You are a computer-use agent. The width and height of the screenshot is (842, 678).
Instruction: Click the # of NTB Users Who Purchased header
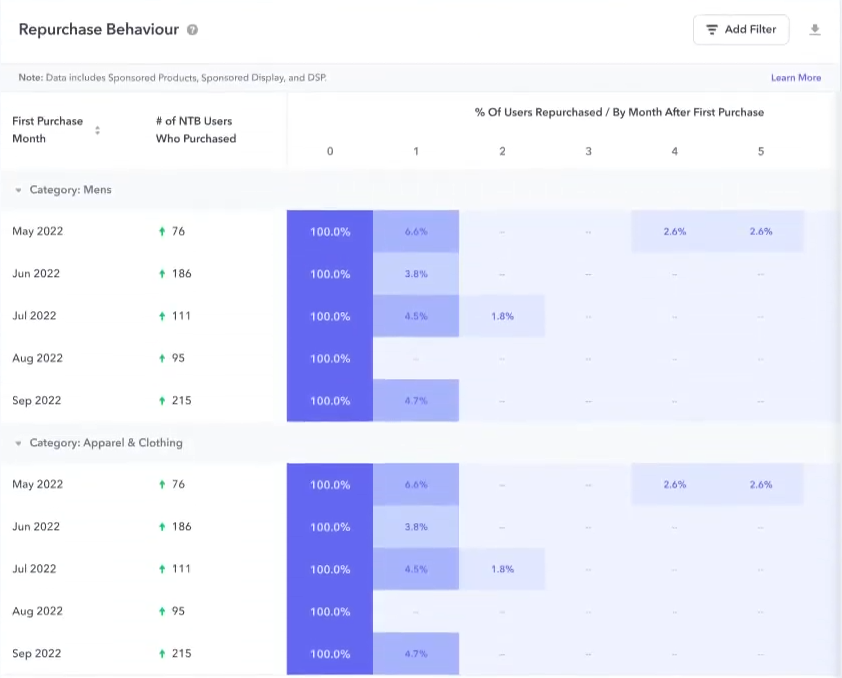click(x=196, y=130)
